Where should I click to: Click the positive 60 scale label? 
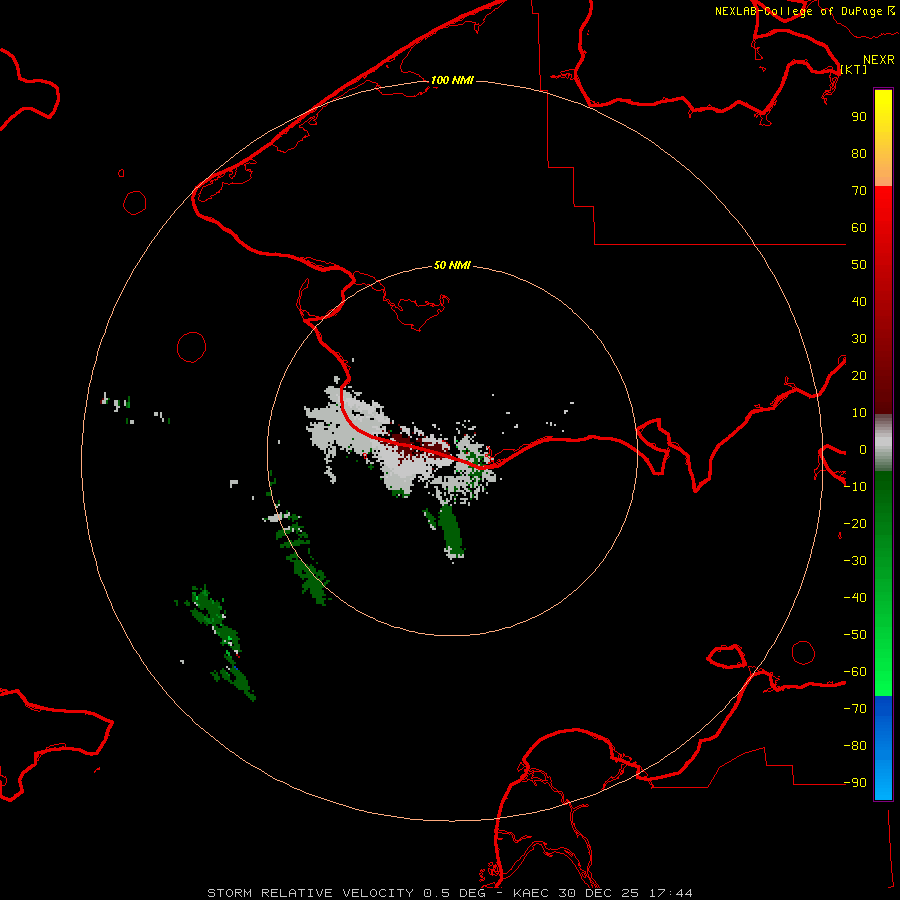[859, 228]
